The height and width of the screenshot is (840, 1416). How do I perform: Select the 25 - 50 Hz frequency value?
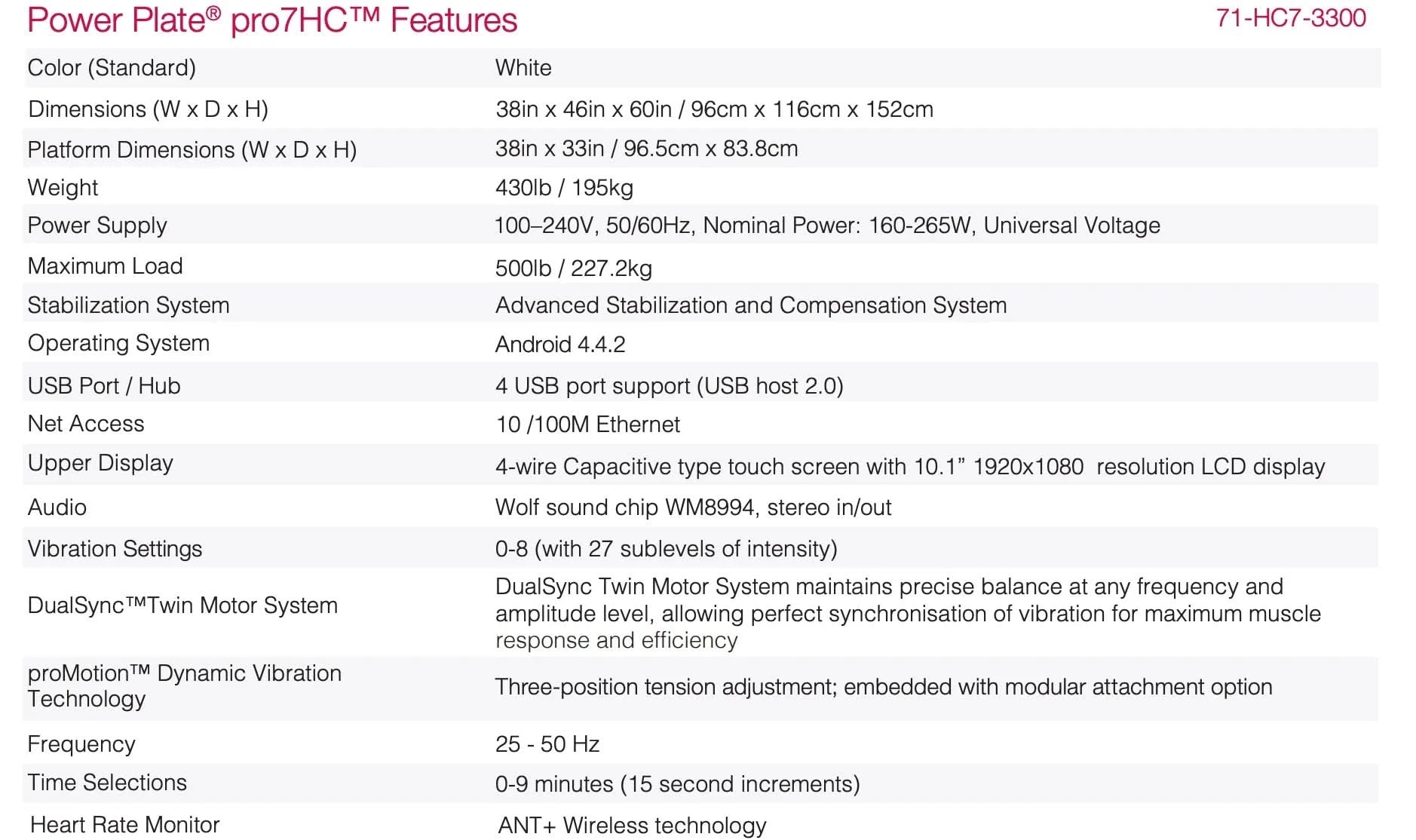pyautogui.click(x=547, y=744)
